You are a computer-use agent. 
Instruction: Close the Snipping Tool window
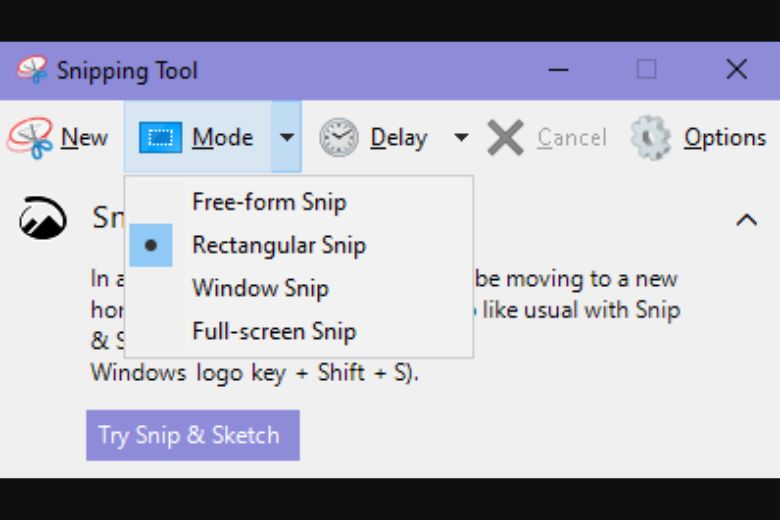(736, 70)
